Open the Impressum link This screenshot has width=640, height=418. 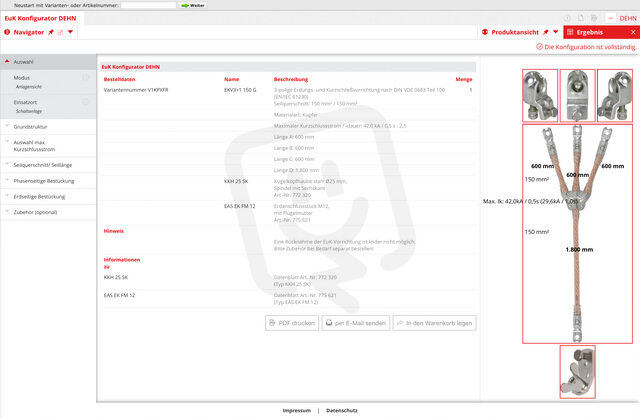click(x=297, y=410)
